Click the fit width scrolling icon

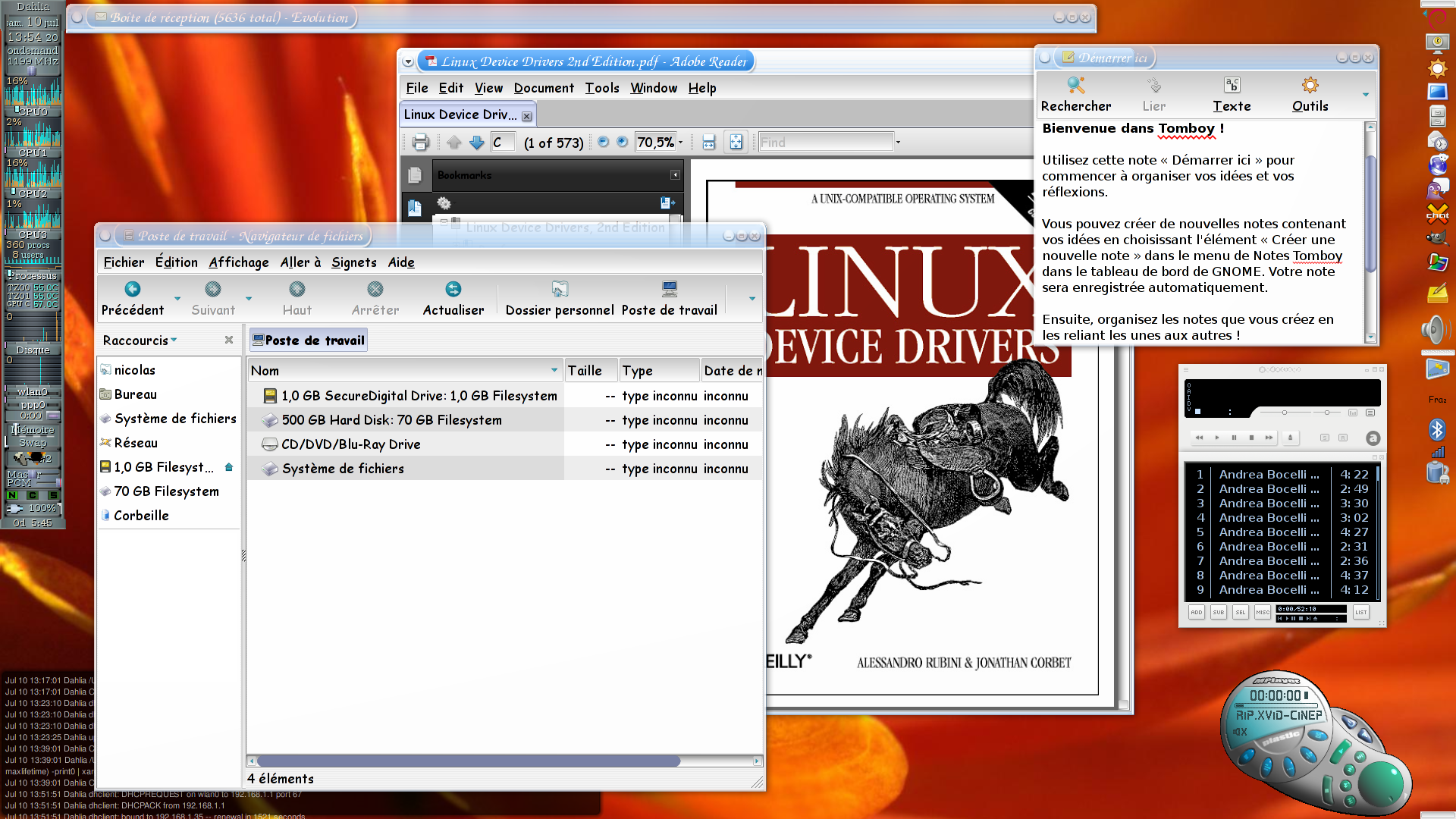point(708,142)
